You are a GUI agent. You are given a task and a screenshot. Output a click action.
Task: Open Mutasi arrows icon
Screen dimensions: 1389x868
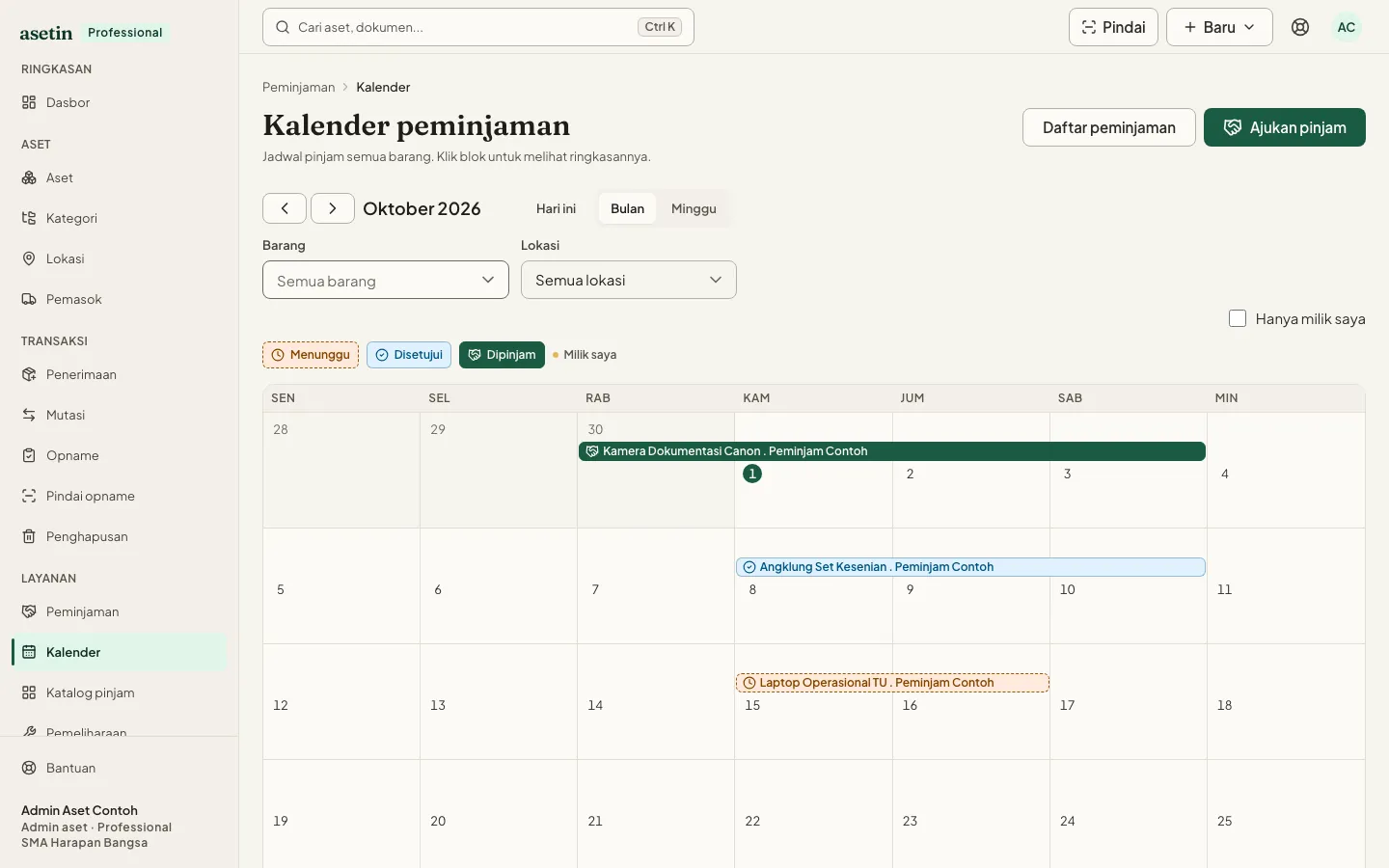[29, 415]
